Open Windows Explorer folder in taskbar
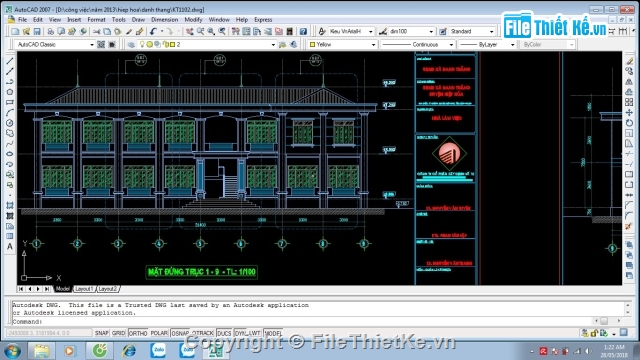This screenshot has width=640, height=360. 41,351
